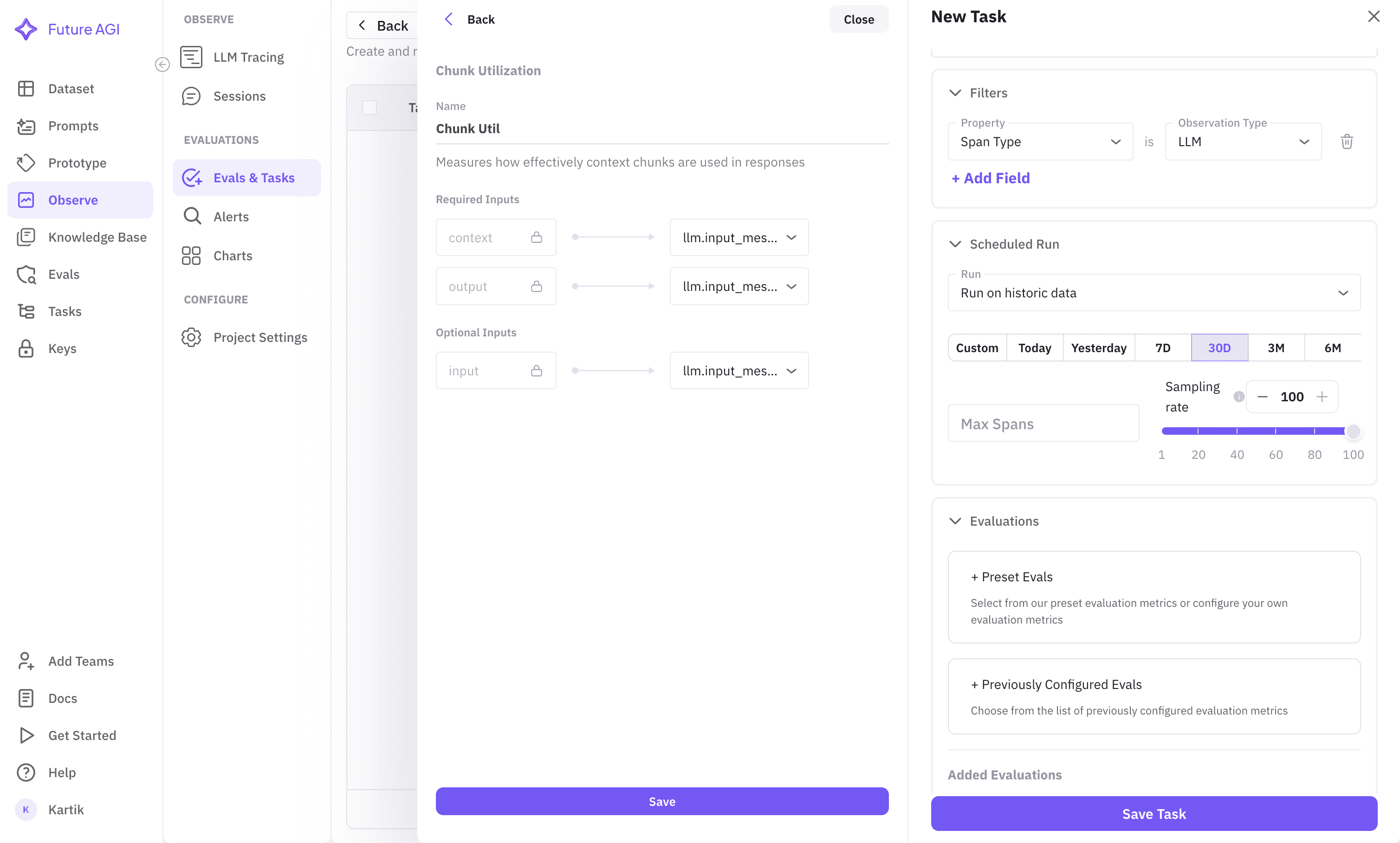
Task: Toggle the lock on the output input
Action: [x=537, y=286]
